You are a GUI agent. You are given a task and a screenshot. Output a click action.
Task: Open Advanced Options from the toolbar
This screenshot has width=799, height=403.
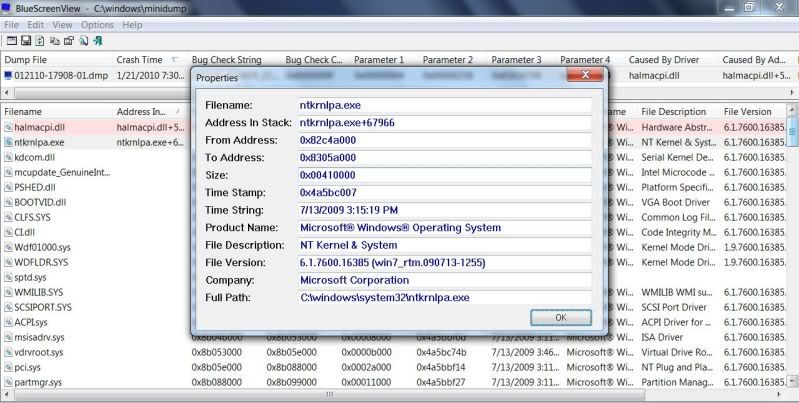[x=11, y=41]
